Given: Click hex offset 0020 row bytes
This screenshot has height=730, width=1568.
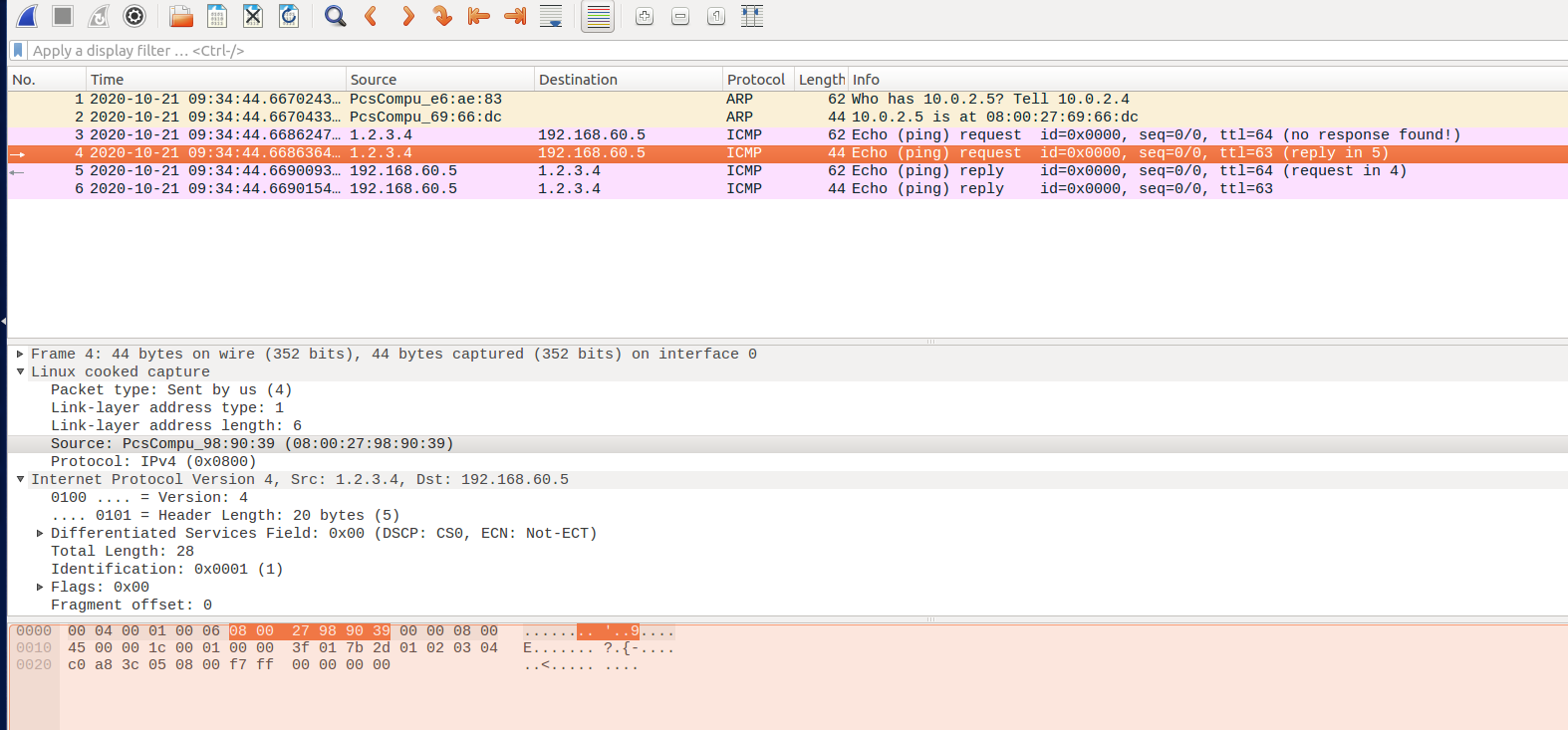Looking at the screenshot, I should [x=229, y=665].
